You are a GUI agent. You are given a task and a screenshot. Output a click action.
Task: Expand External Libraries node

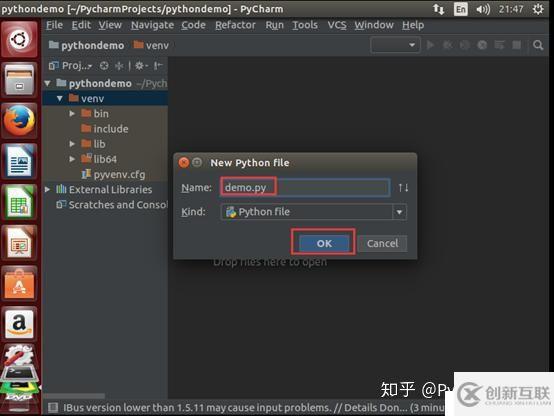[x=48, y=189]
